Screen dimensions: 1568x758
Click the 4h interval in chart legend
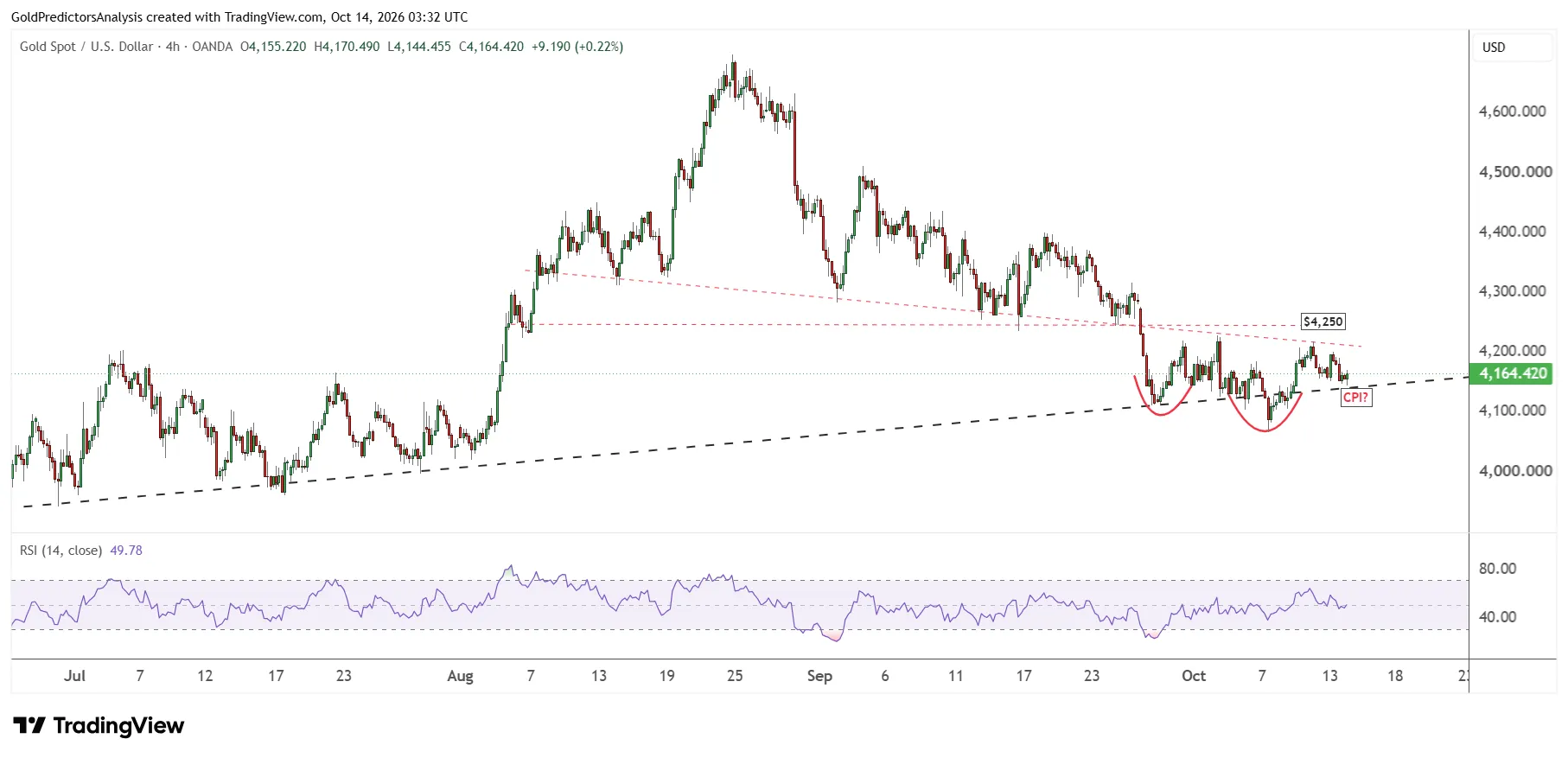pyautogui.click(x=173, y=47)
